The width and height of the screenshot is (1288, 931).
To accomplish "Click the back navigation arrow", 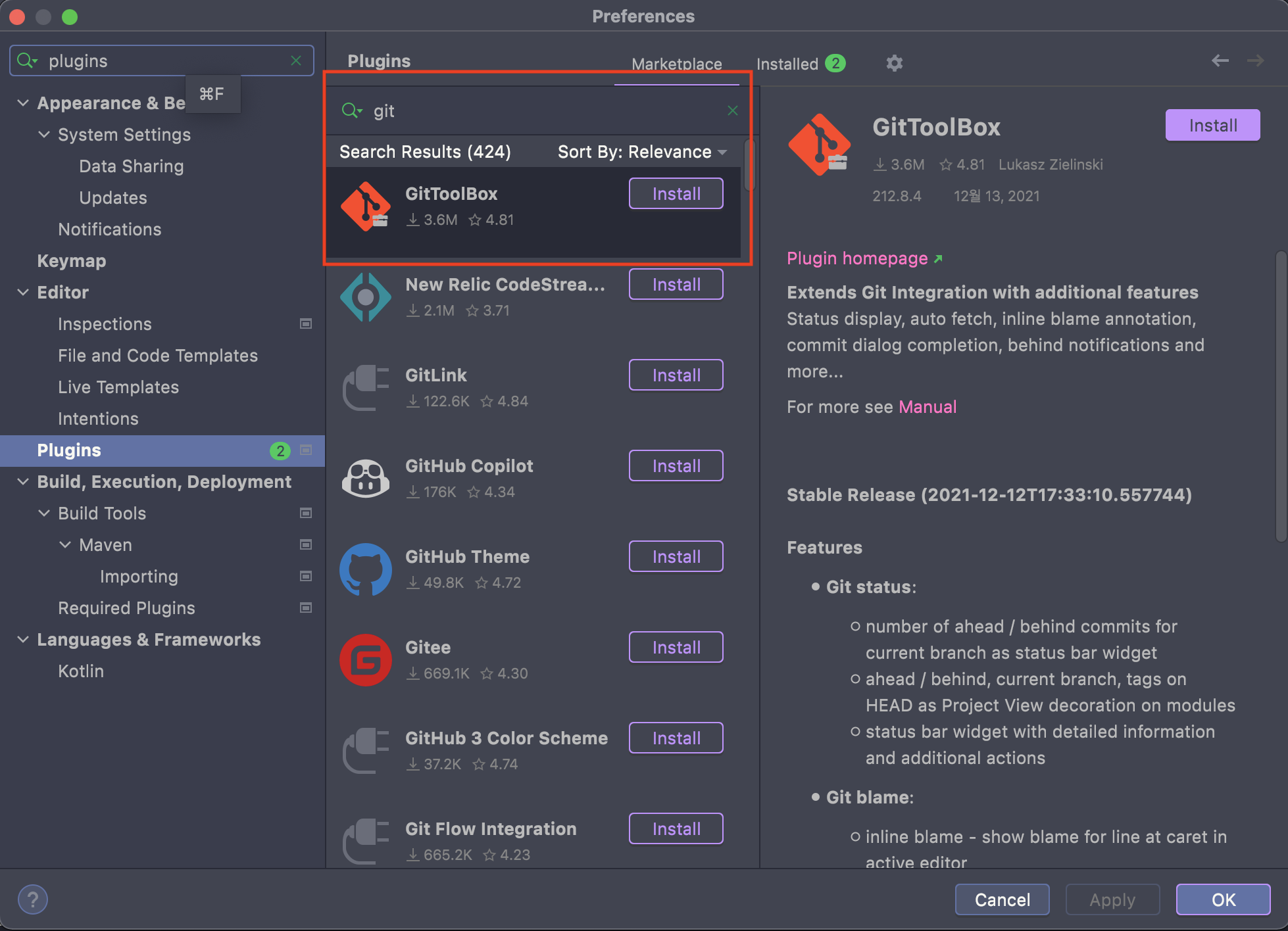I will (x=1220, y=60).
